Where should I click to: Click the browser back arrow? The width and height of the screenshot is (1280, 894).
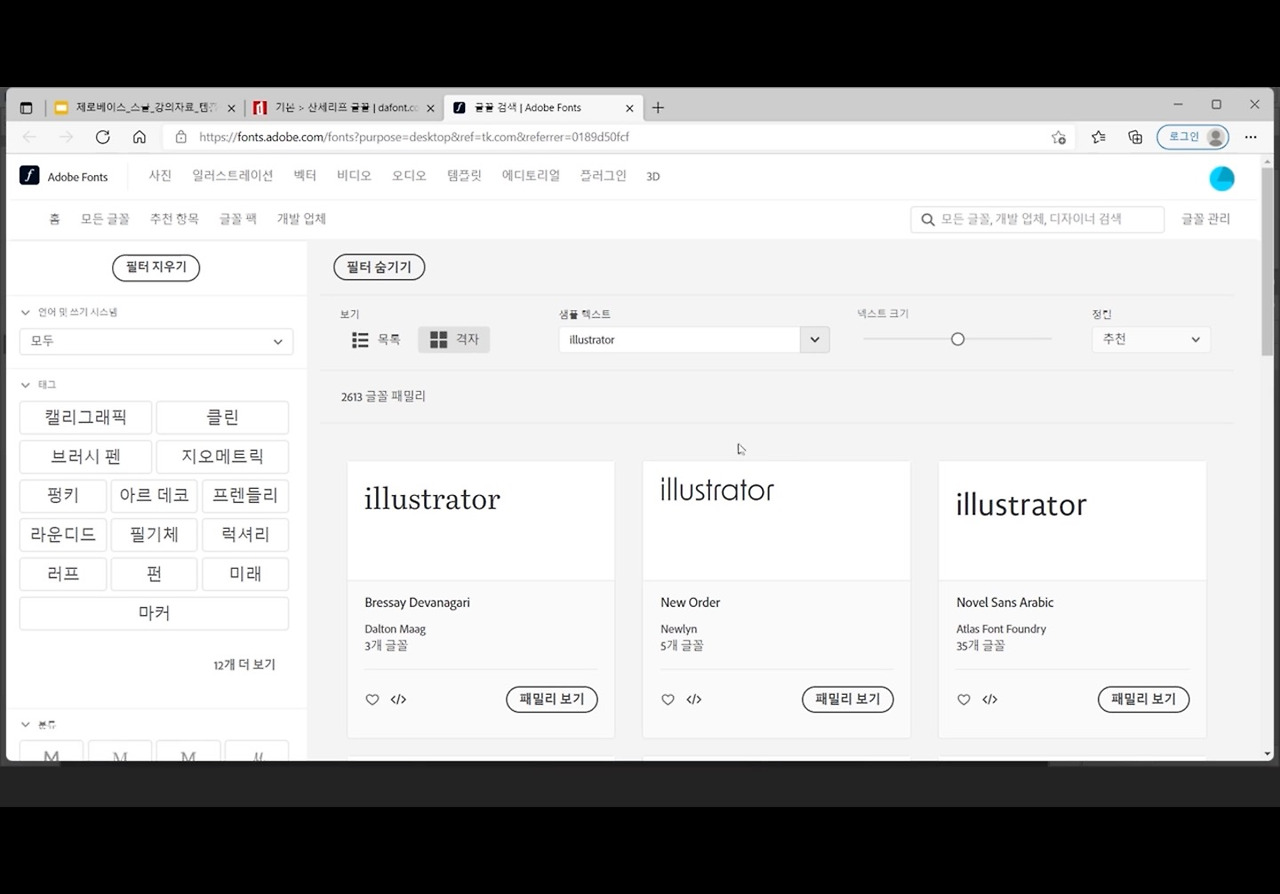click(29, 137)
